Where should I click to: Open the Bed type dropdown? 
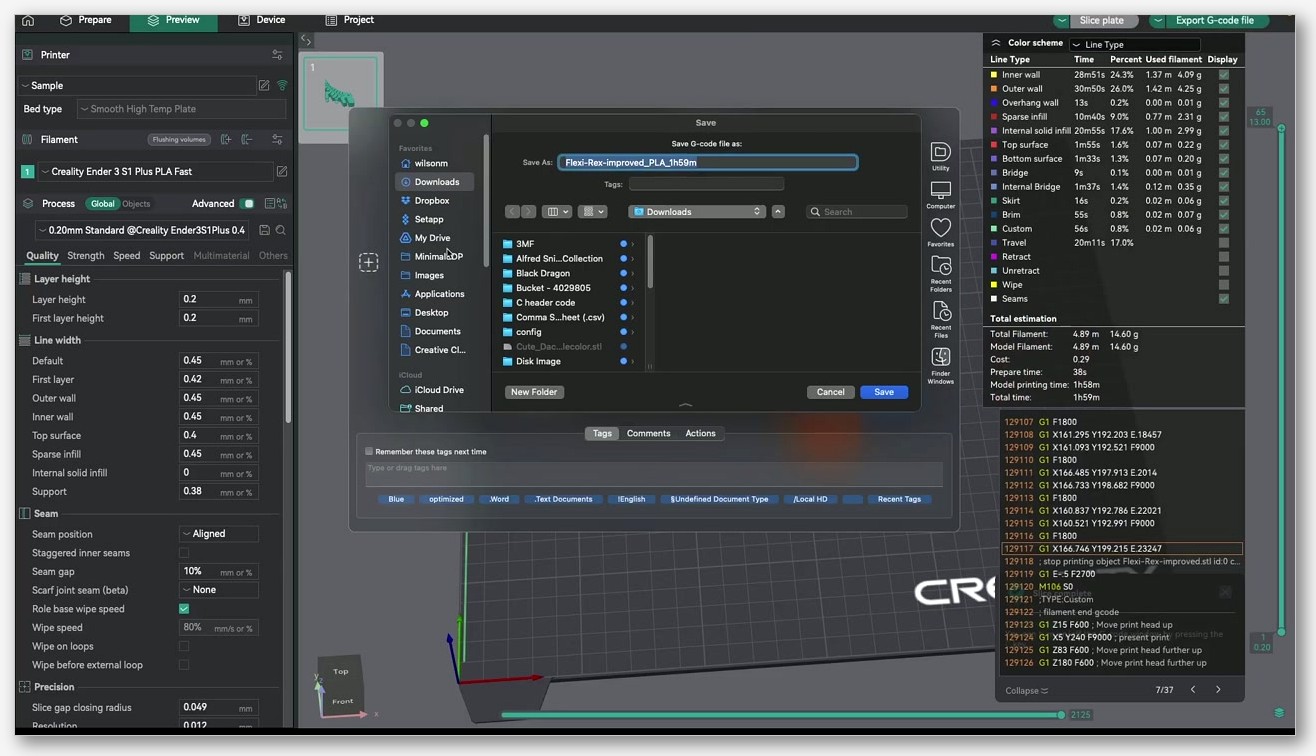tap(181, 109)
